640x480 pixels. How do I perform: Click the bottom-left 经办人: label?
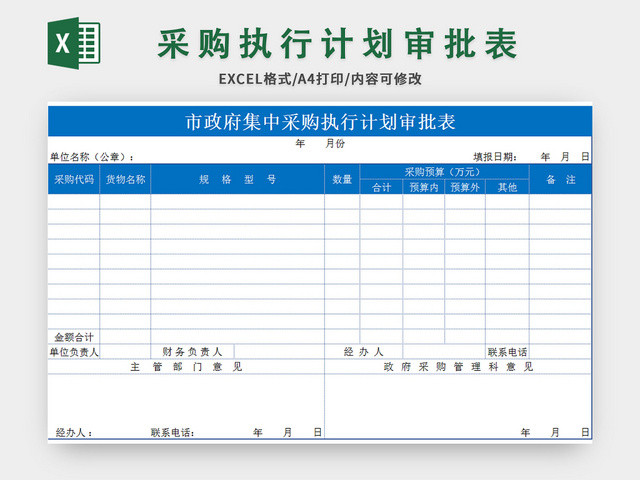pos(74,432)
